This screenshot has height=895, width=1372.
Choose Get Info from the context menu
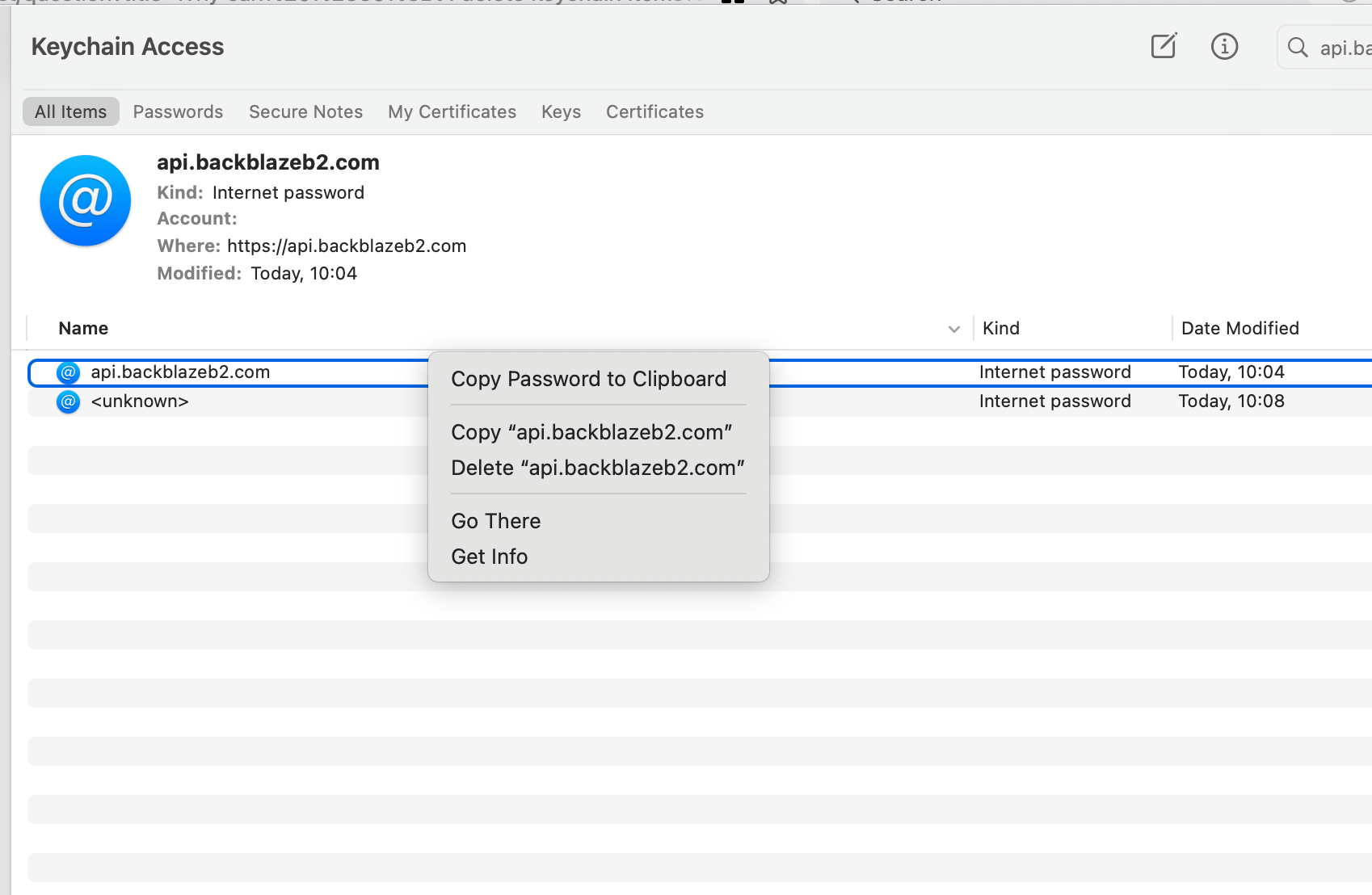[489, 556]
